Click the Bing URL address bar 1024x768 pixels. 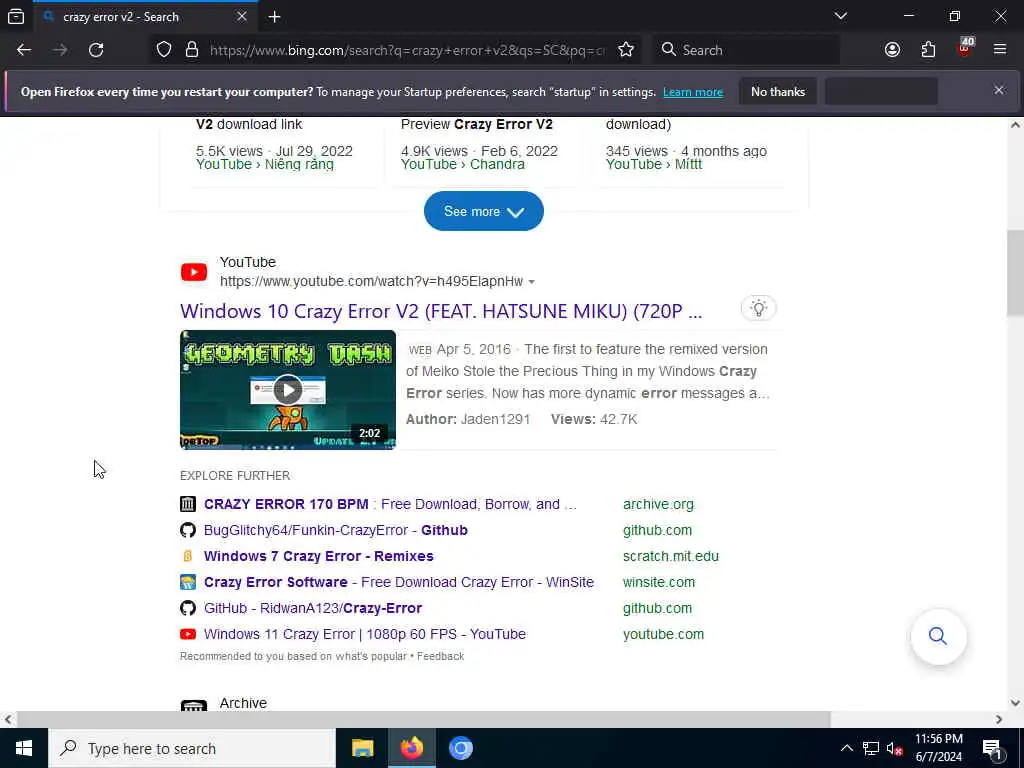click(408, 50)
